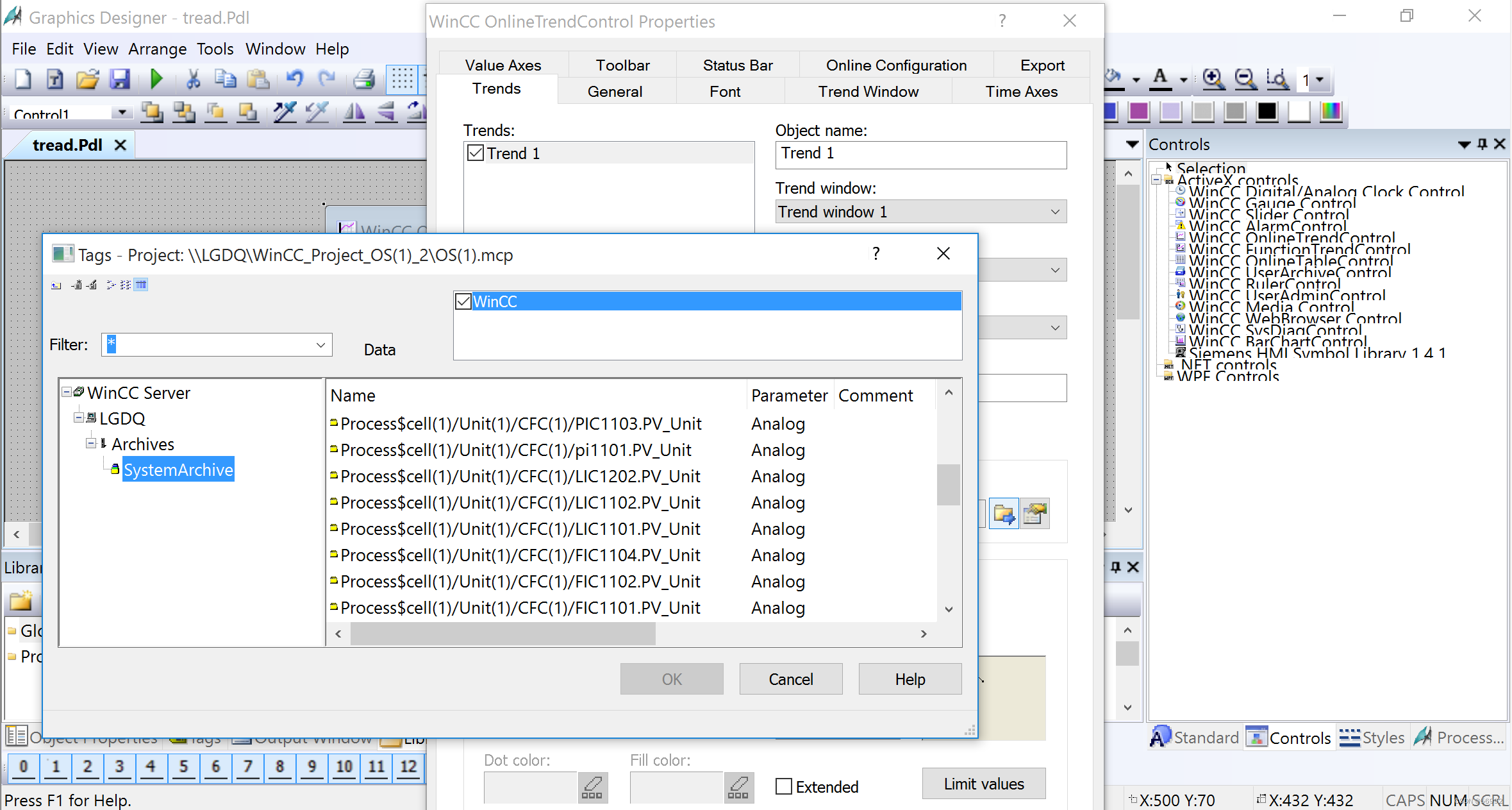This screenshot has height=810, width=1512.
Task: Open the Trend window 1 dropdown
Action: (x=1054, y=212)
